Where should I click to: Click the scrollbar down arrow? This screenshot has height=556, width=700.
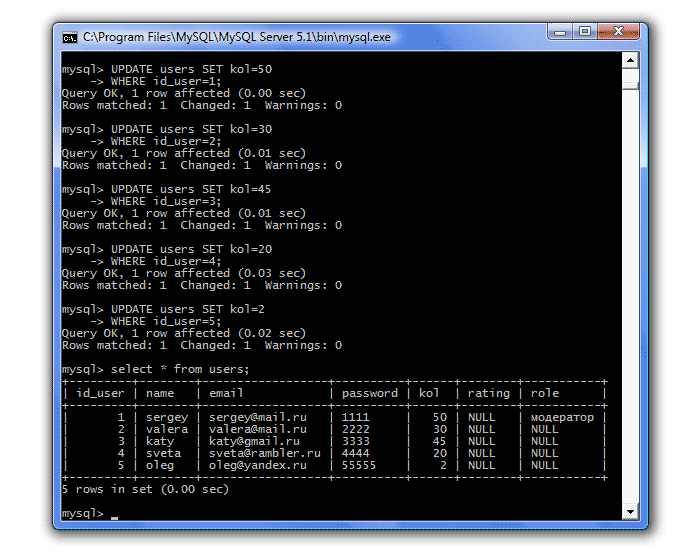[x=630, y=512]
